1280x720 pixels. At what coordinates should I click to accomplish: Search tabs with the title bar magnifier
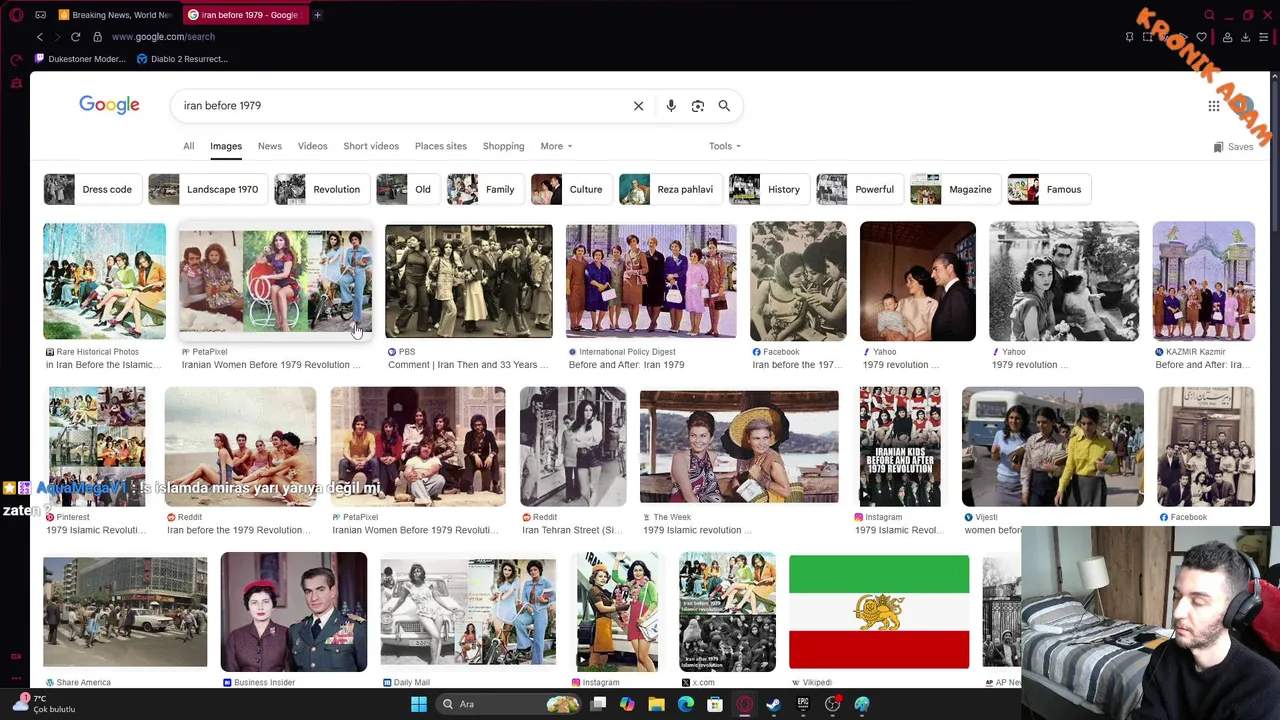[x=1209, y=15]
